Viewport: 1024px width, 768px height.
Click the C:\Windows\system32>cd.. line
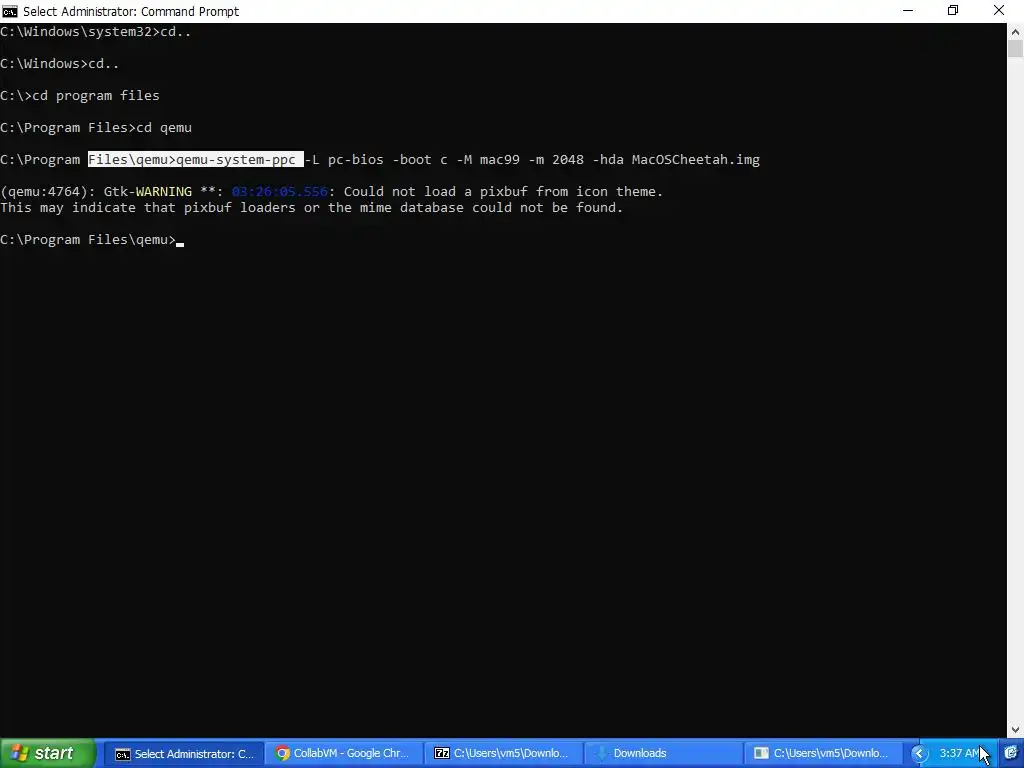click(x=95, y=31)
